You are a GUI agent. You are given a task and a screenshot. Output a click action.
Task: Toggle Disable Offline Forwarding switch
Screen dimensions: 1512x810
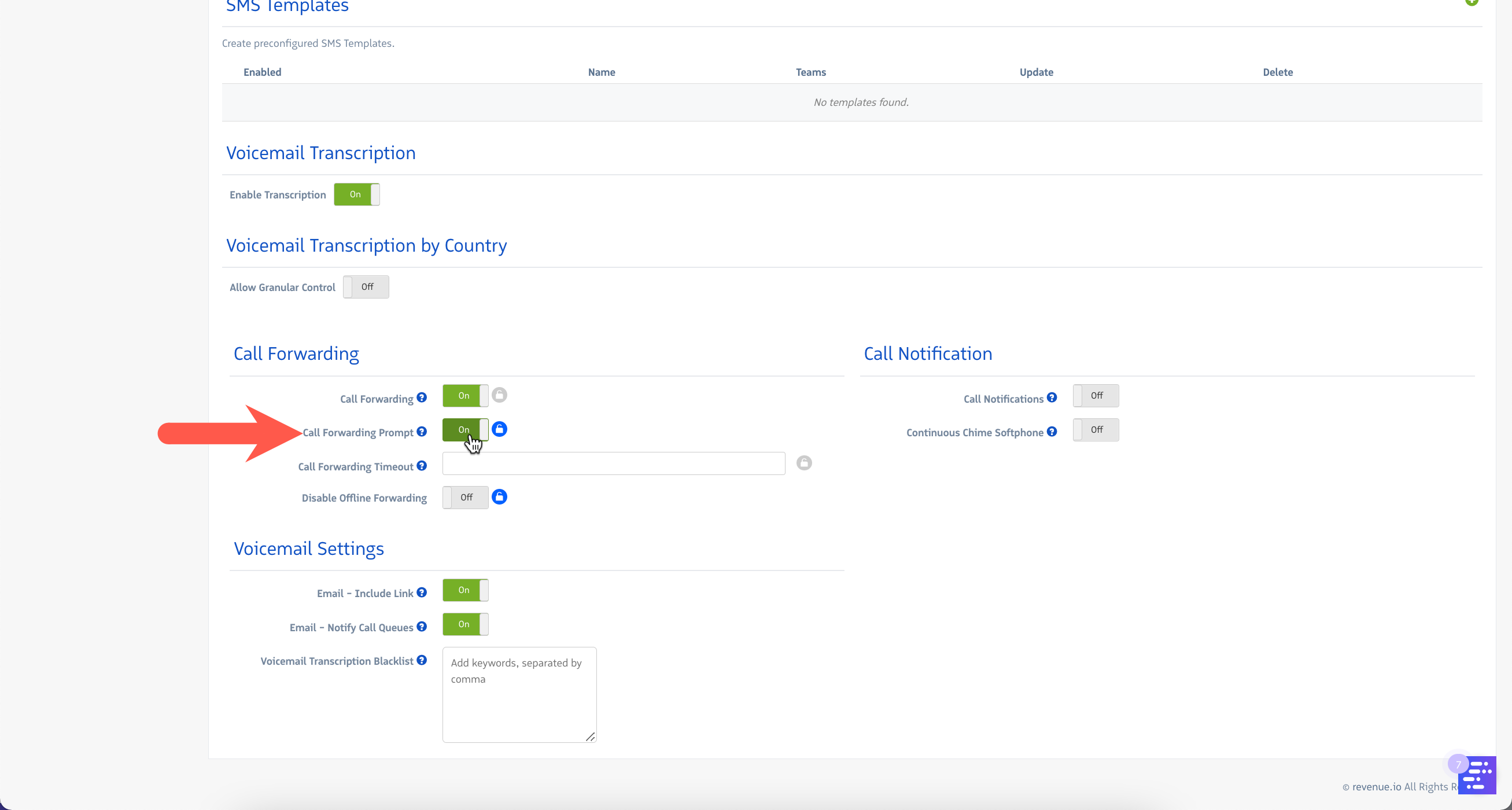(x=465, y=498)
